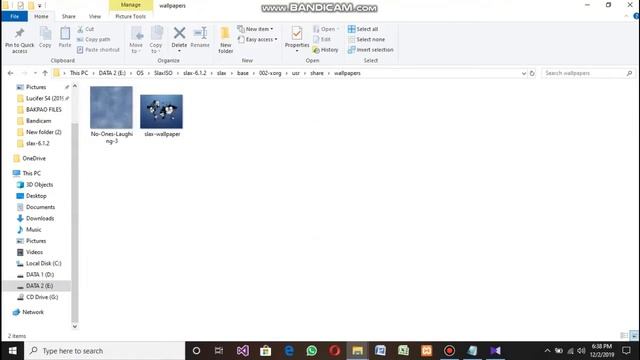Click 002-xorg in address path
The image size is (640, 360).
[x=270, y=73]
